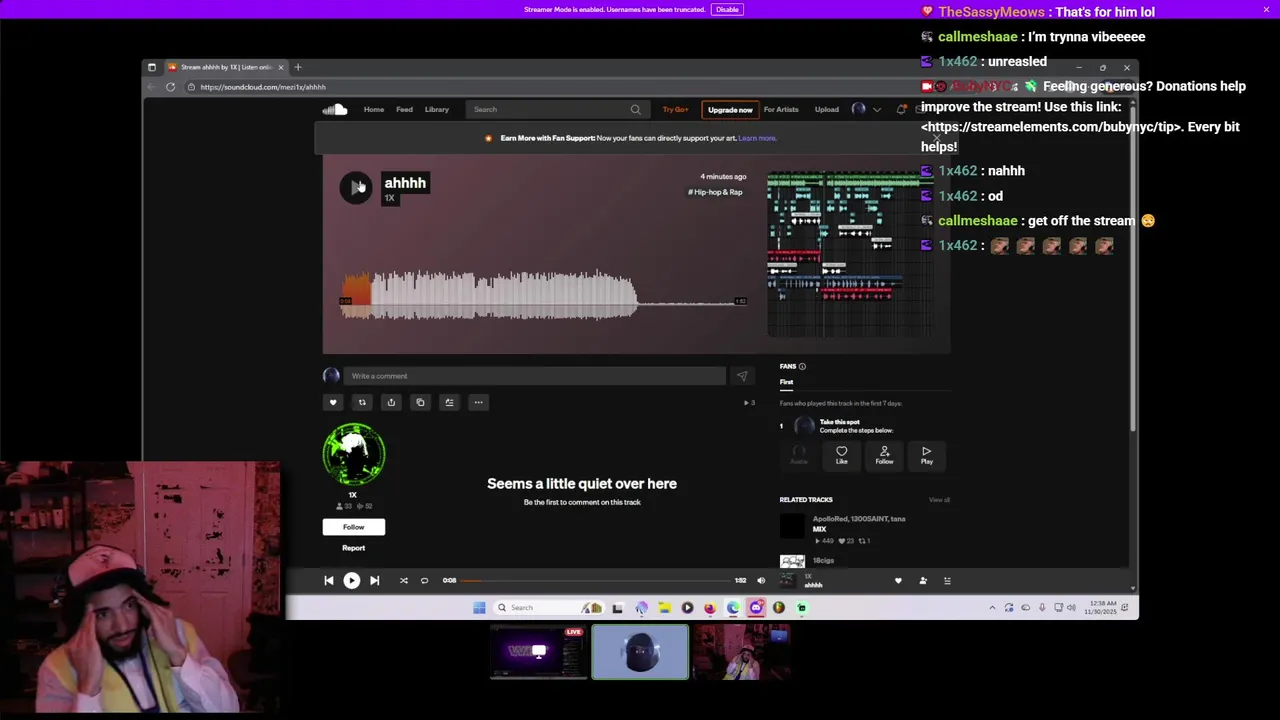The image size is (1280, 720).
Task: Seek within the track waveform
Action: coord(543,295)
